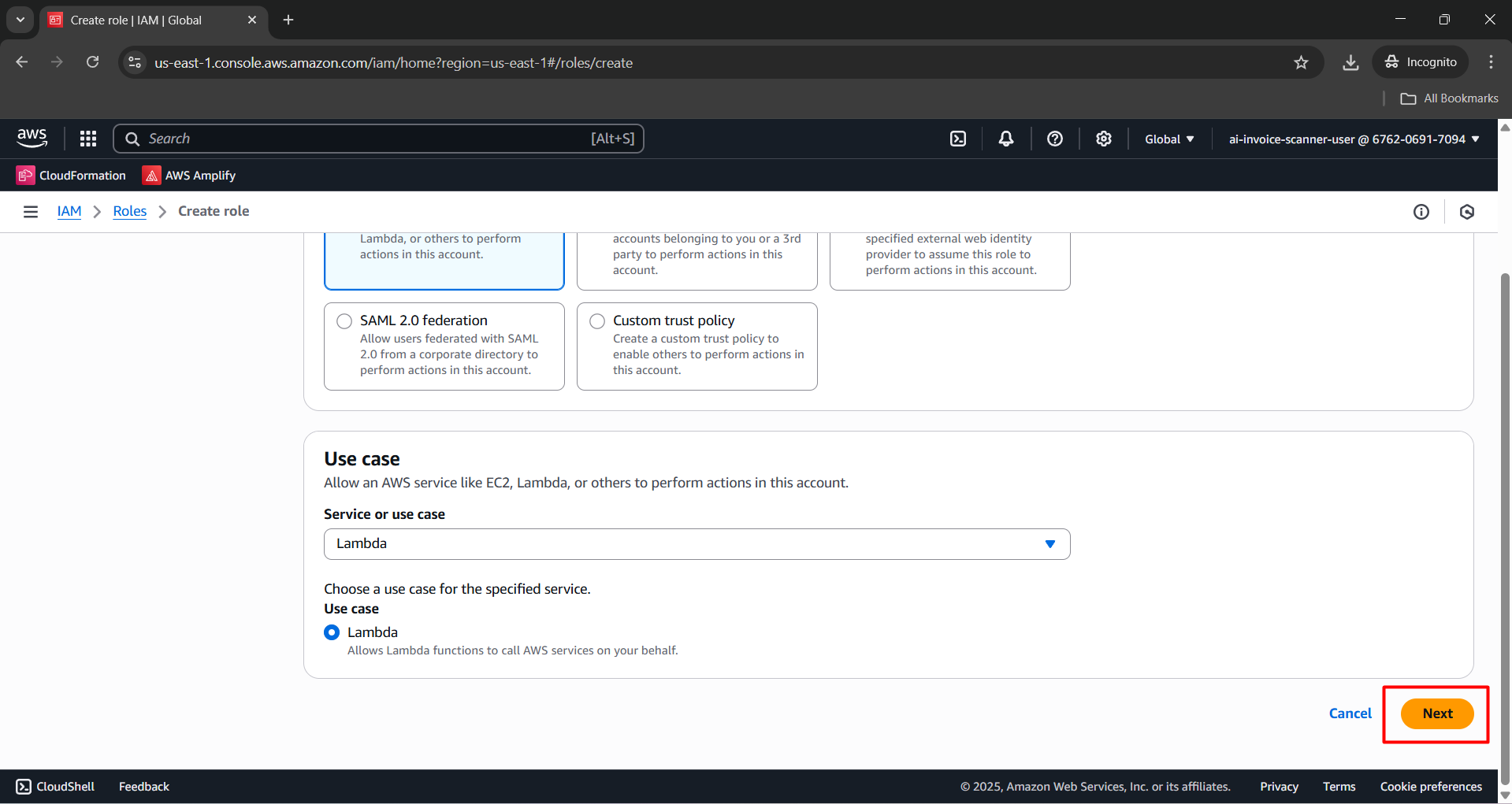
Task: Launch CloudShell from top navigation icon
Action: click(957, 139)
